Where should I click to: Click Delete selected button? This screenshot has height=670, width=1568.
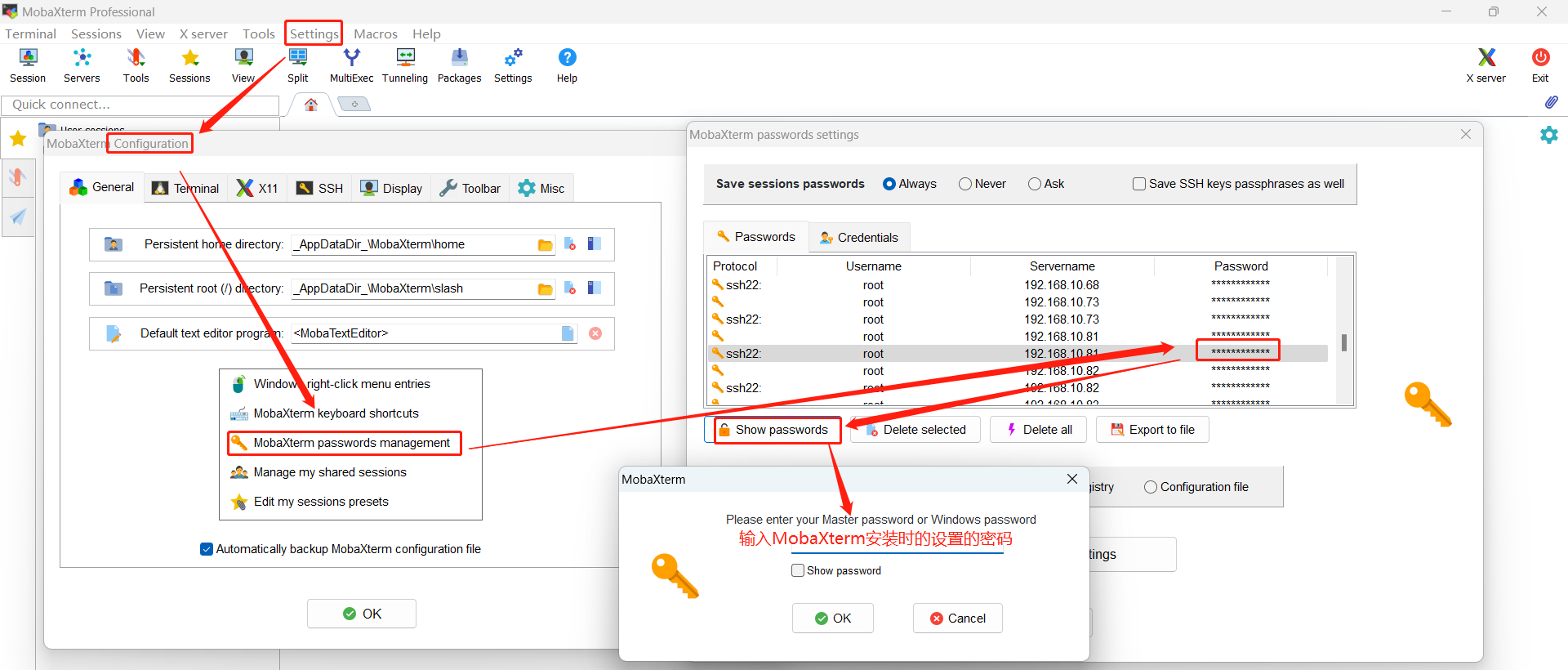pyautogui.click(x=915, y=430)
